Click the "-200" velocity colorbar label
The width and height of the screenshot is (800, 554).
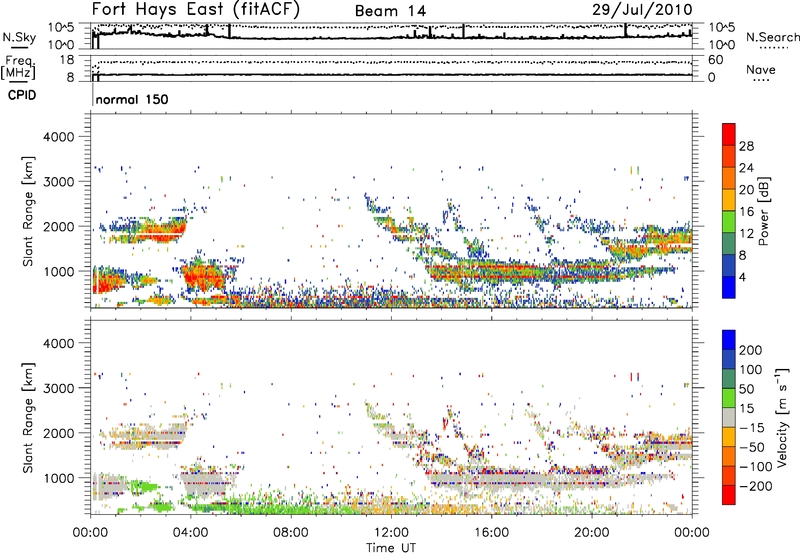pyautogui.click(x=756, y=486)
